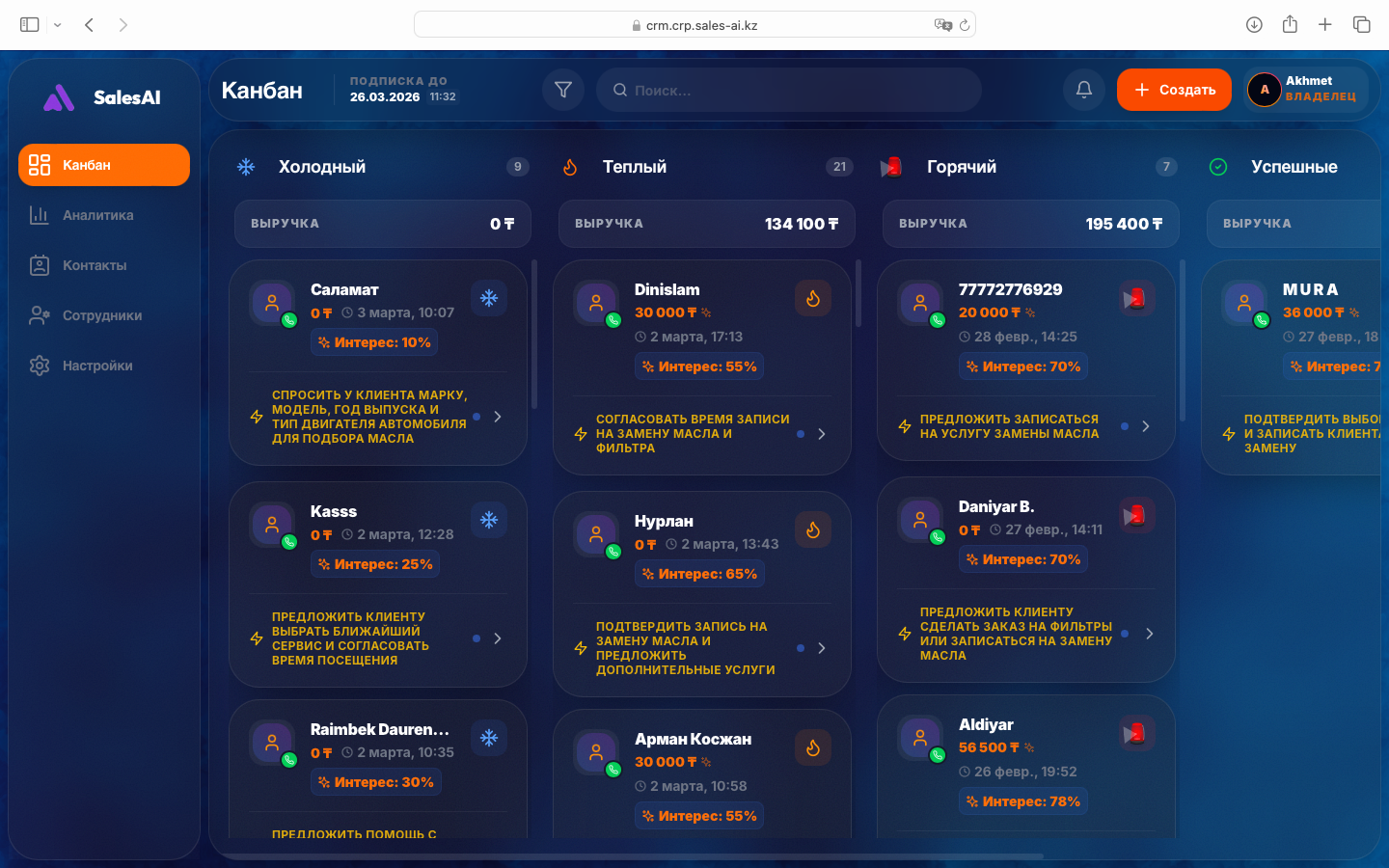Click snowflake status icon on Саламат card
Viewport: 1389px width, 868px height.
pyautogui.click(x=489, y=298)
